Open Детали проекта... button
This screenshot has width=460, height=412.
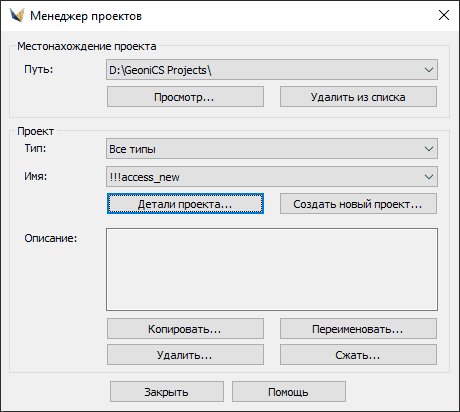coord(185,204)
